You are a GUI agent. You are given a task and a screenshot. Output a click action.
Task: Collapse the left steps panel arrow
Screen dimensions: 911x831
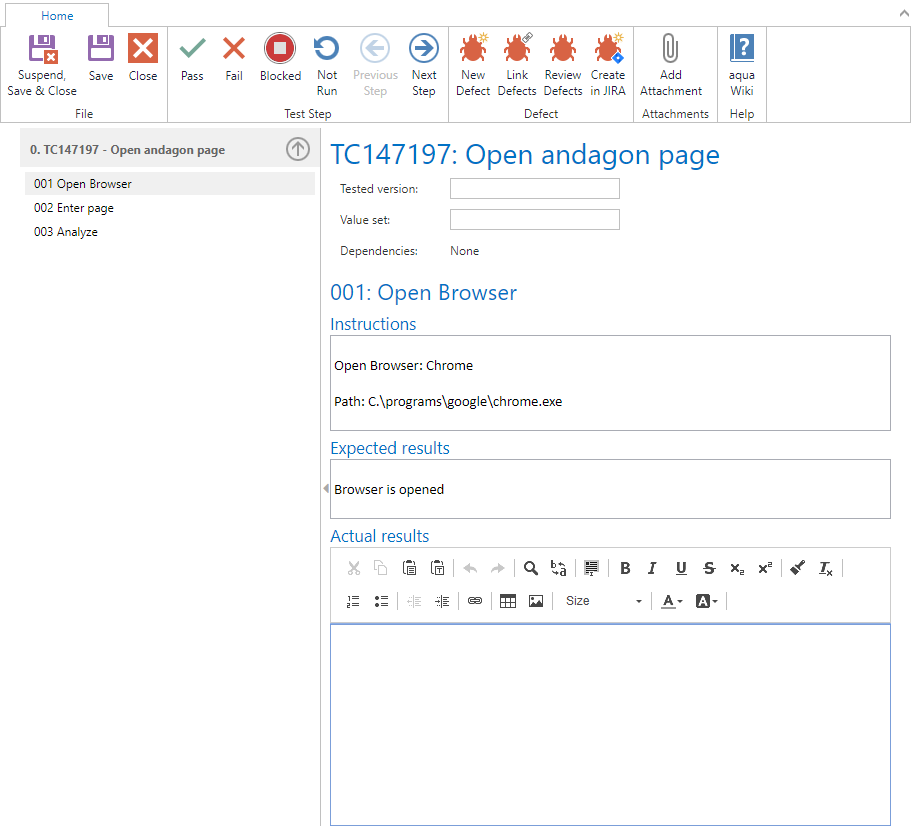pos(325,488)
